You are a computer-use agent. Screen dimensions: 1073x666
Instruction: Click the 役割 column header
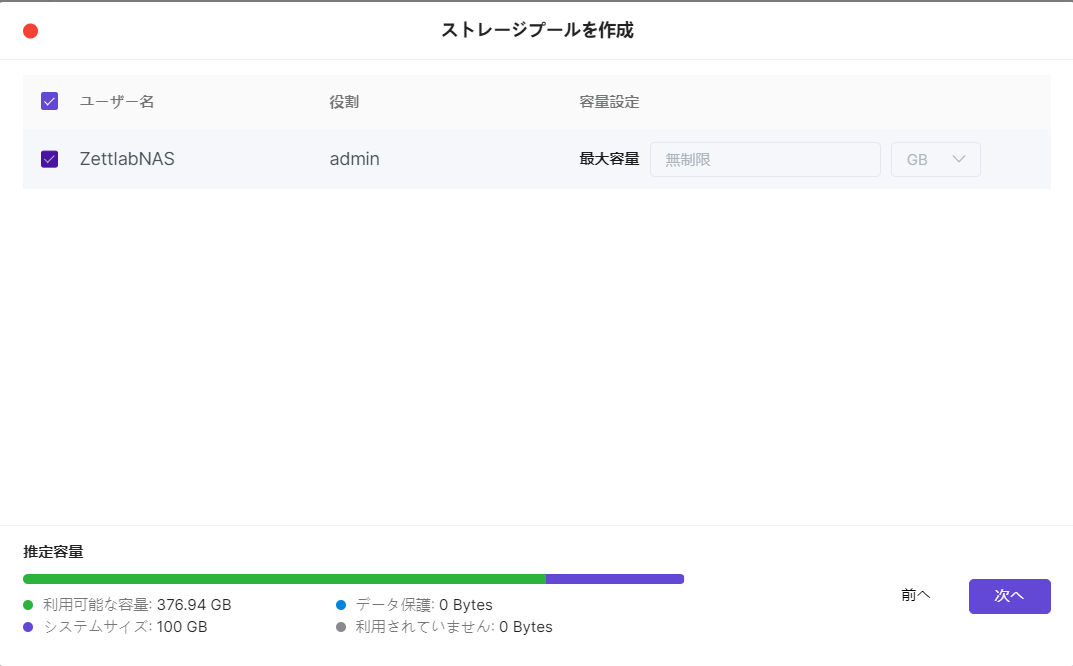pyautogui.click(x=344, y=102)
